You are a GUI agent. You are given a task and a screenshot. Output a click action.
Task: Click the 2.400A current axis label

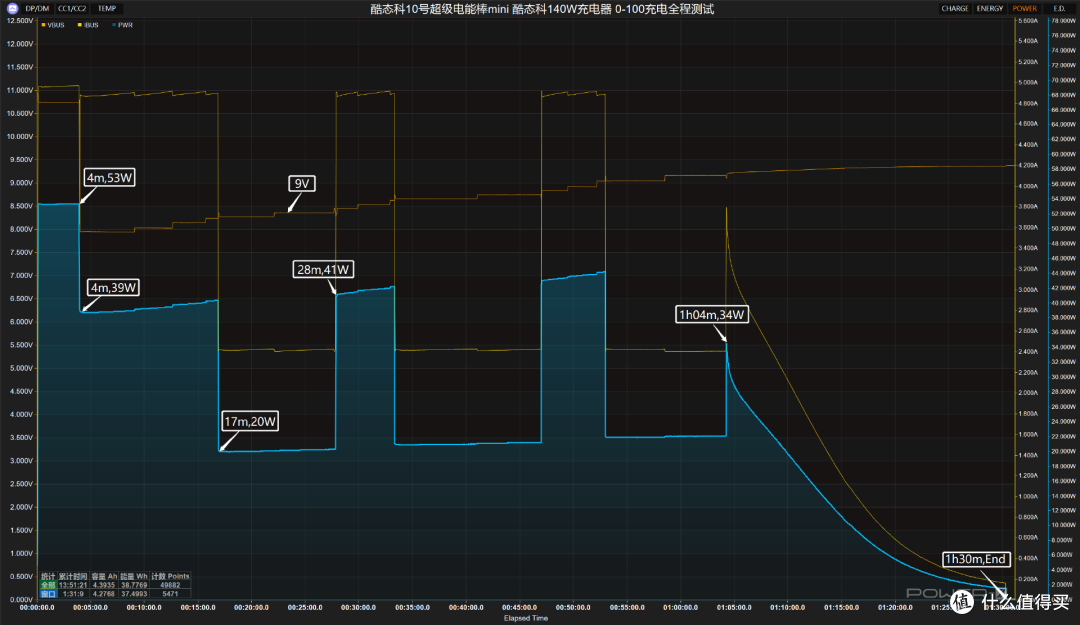[1028, 351]
